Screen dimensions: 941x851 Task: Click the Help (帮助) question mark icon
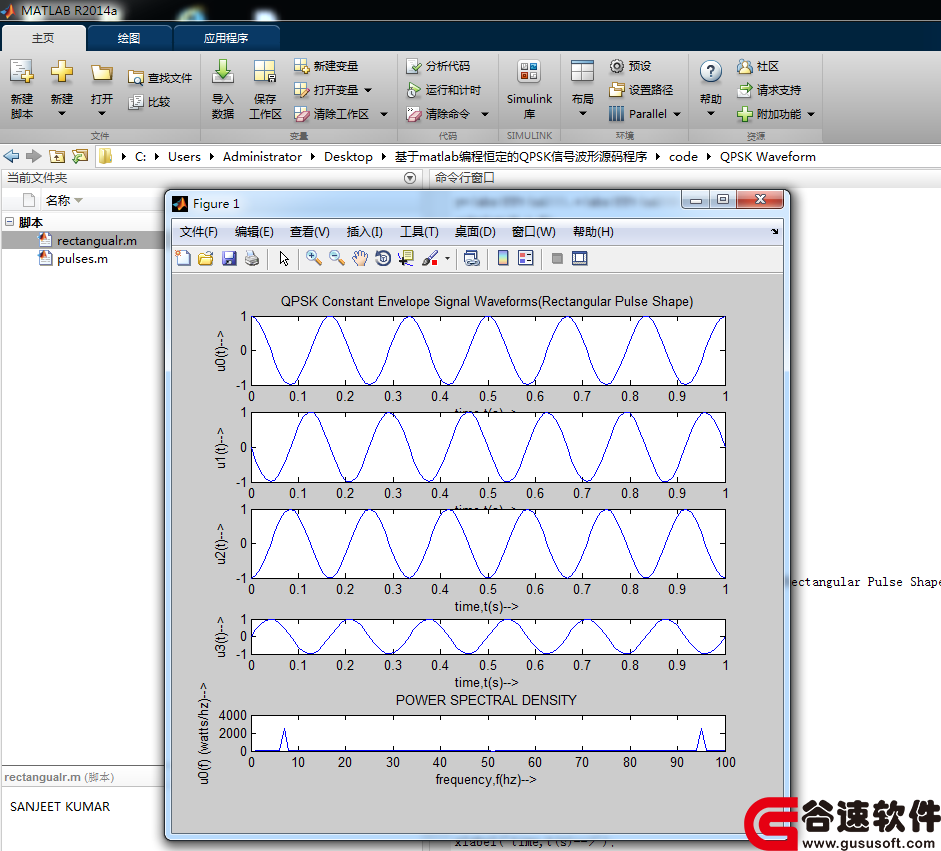[x=711, y=71]
